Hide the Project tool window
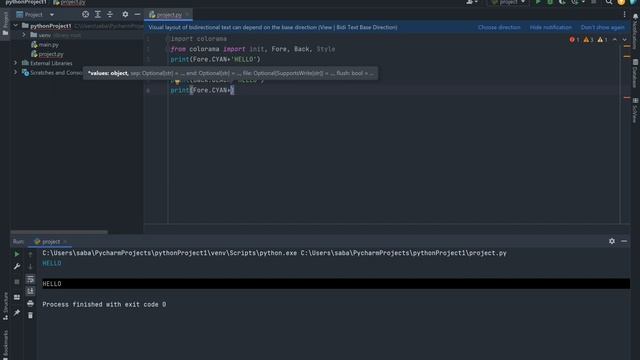Viewport: 640px width, 360px height. [x=137, y=14]
